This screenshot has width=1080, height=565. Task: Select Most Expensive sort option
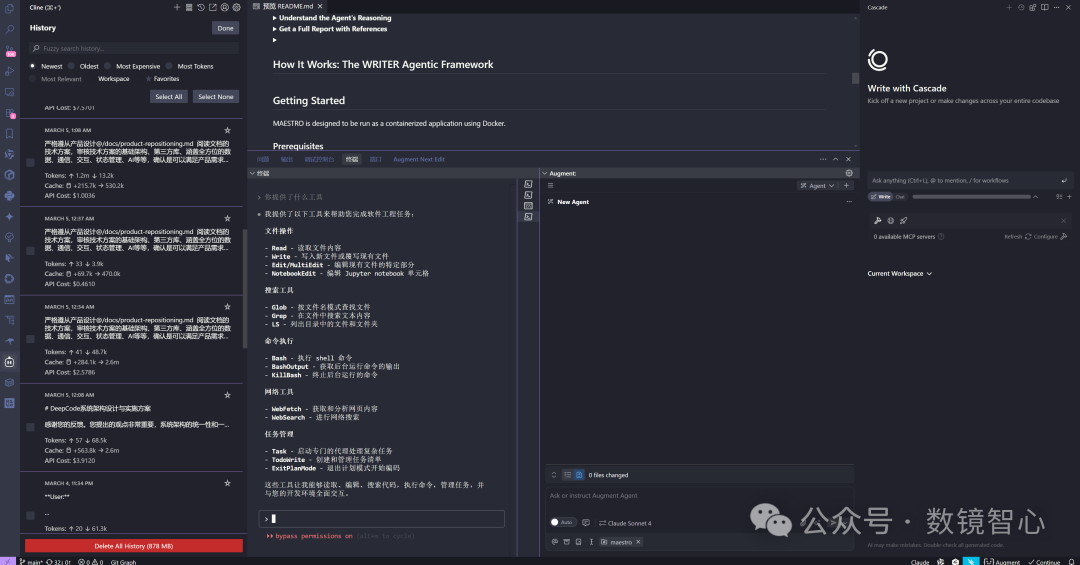pyautogui.click(x=107, y=66)
